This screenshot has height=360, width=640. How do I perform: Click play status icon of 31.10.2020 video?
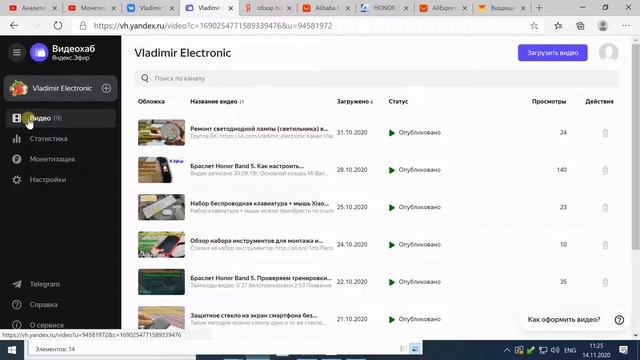(392, 133)
